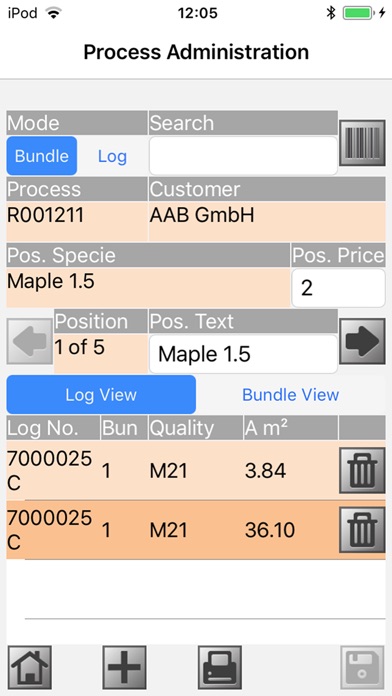Tap area value 36.10

(269, 530)
